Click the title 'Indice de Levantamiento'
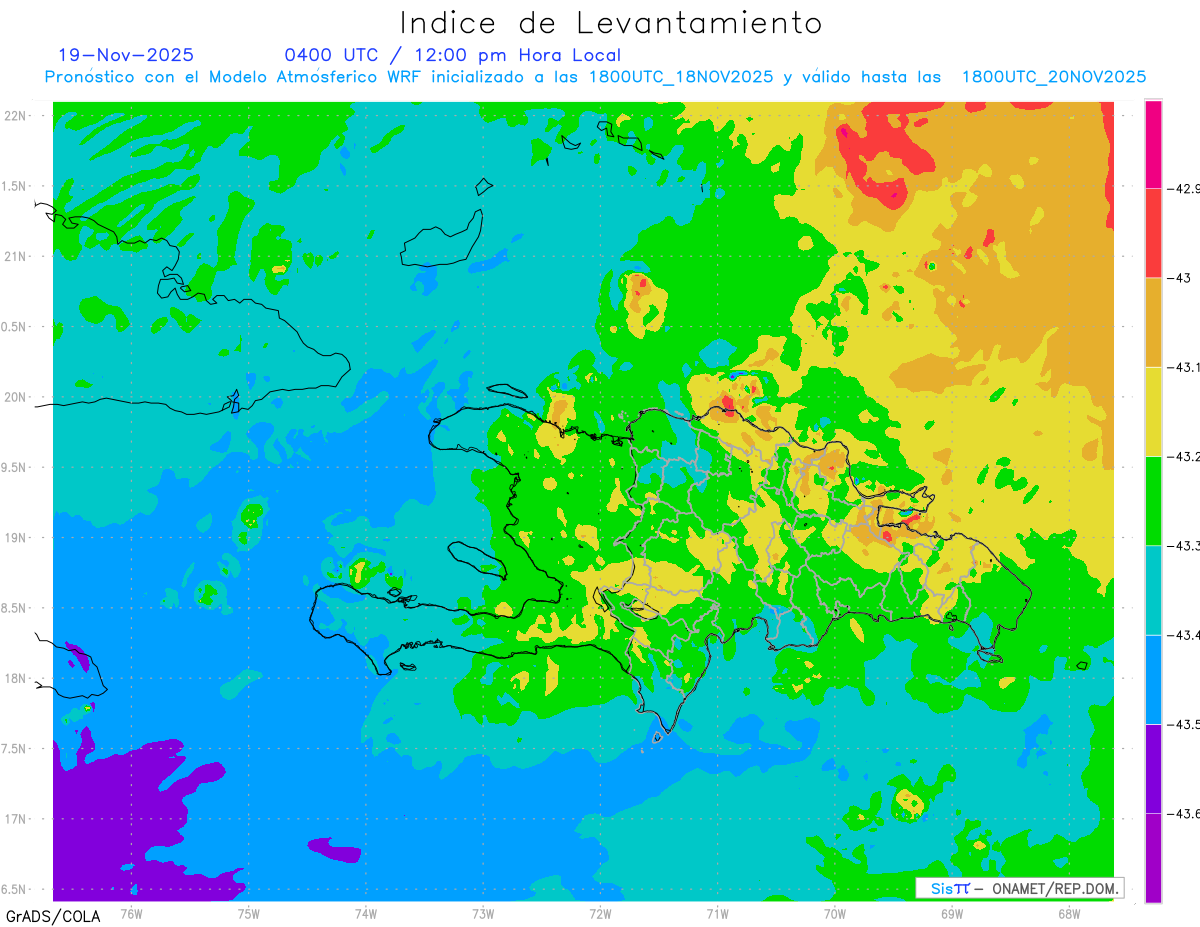Viewport: 1200px width, 927px height. pos(611,23)
